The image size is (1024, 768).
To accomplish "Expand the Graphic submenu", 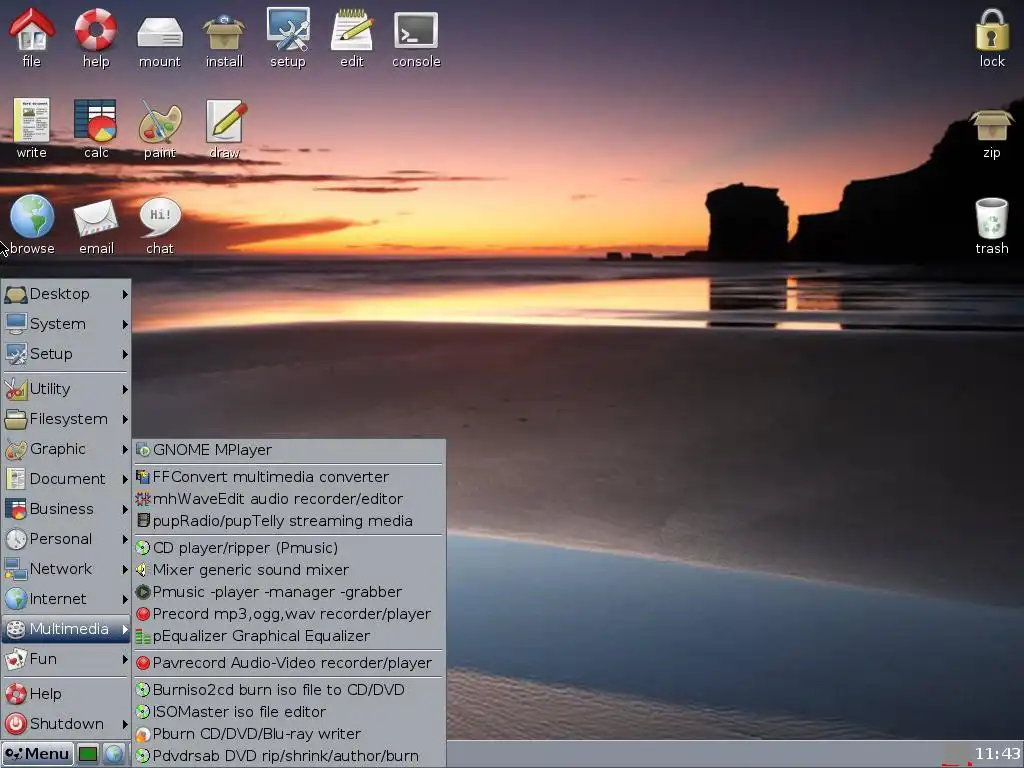I will point(66,449).
